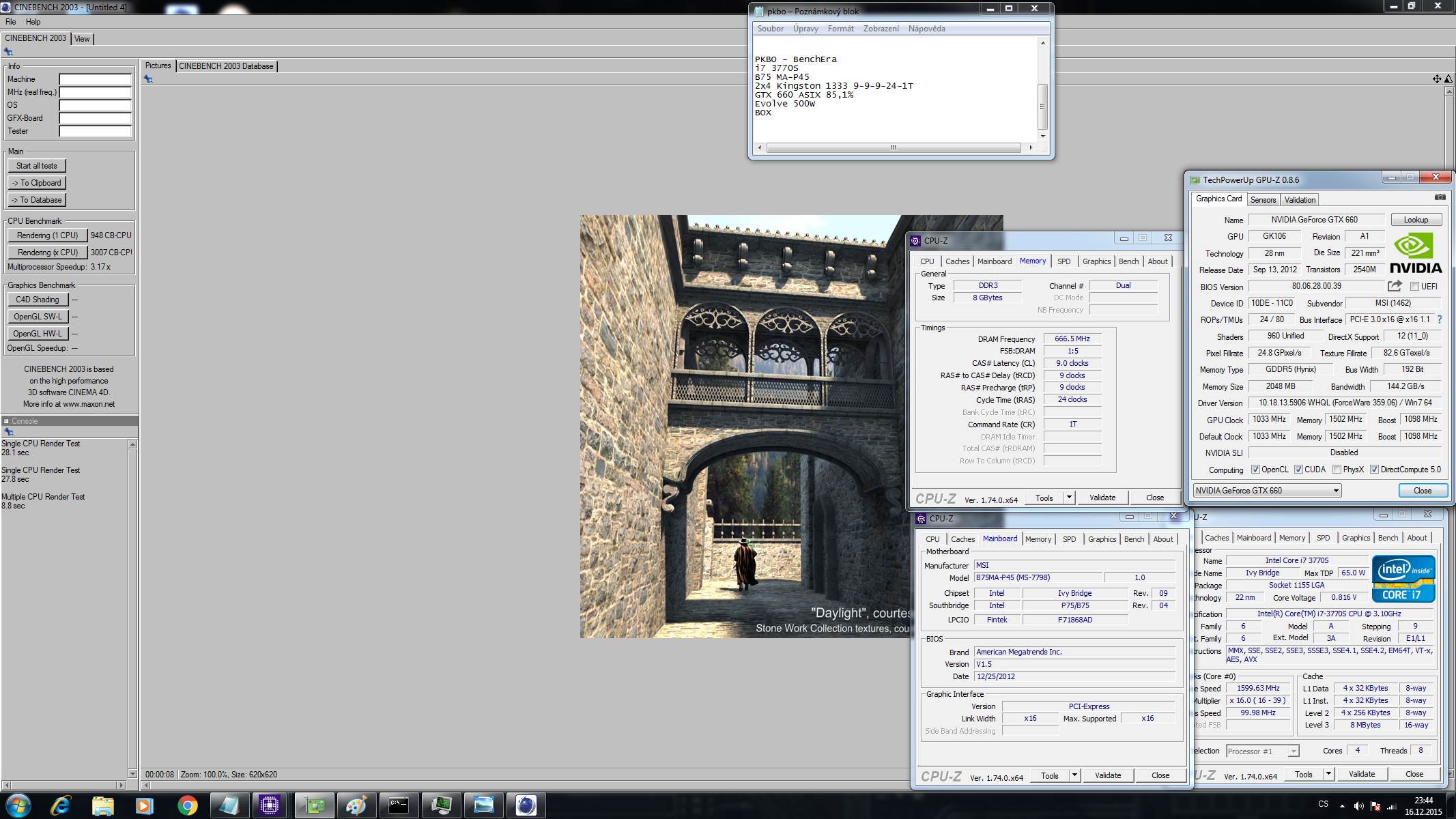Click the Machine input field
This screenshot has width=1456, height=819.
pos(95,79)
